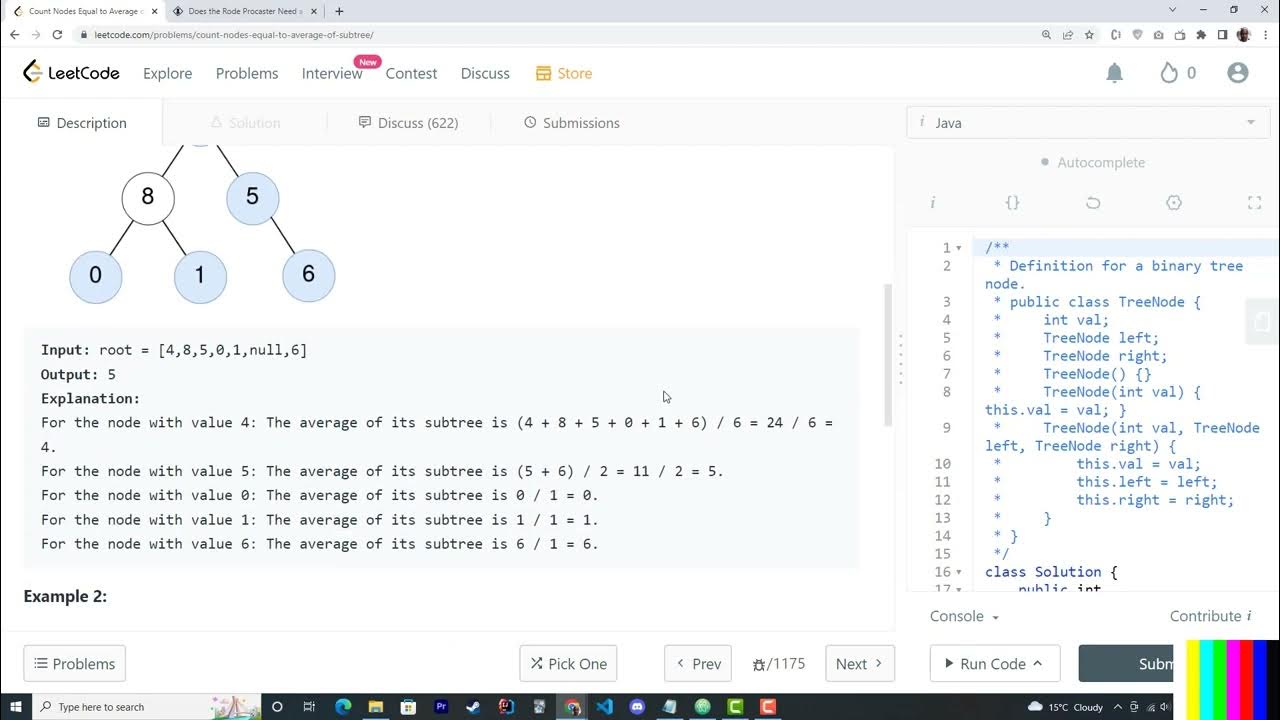
Task: Open Chrome three-dot menu
Action: (1266, 34)
